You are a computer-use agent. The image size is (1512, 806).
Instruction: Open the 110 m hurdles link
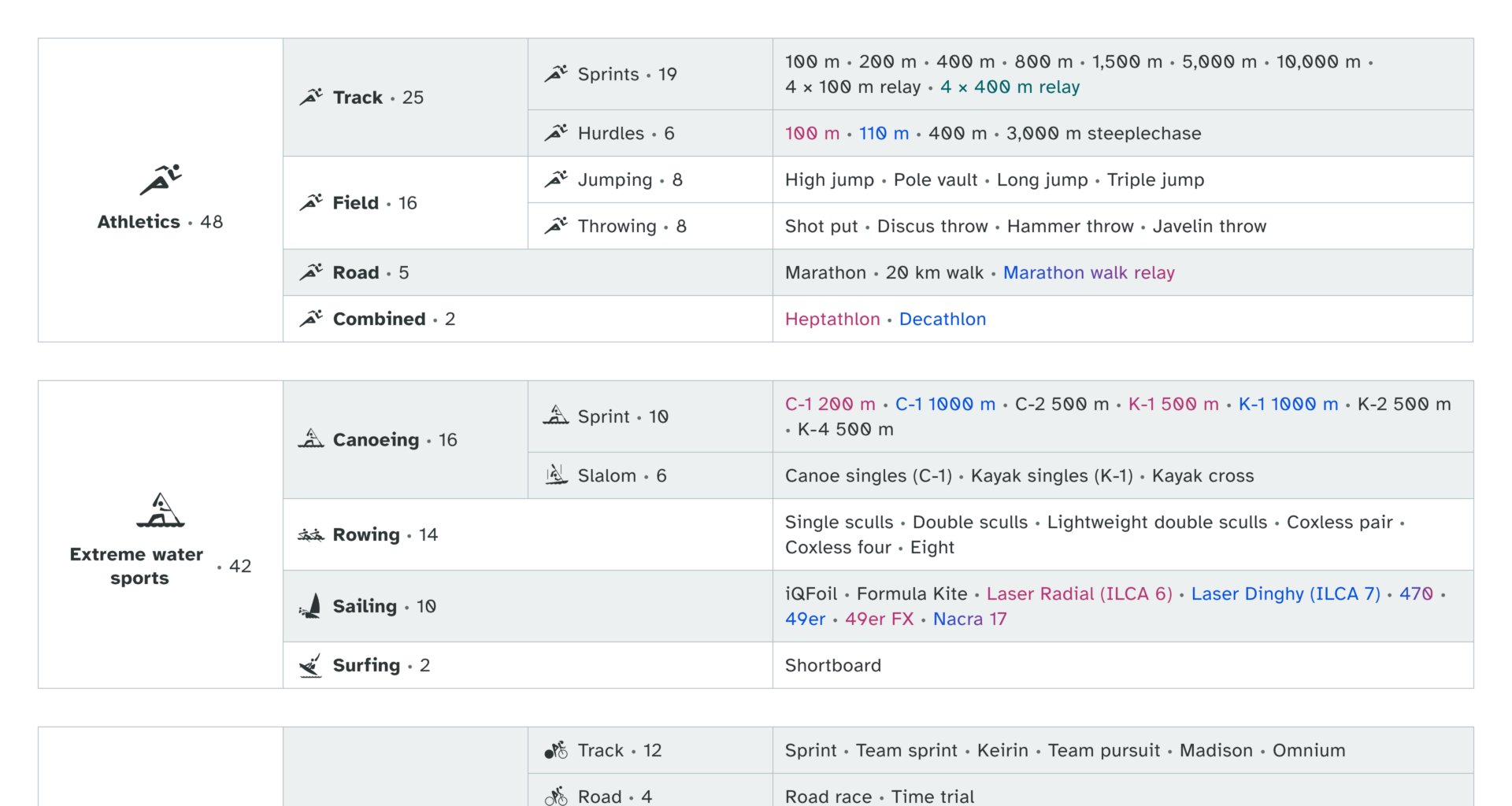click(884, 133)
